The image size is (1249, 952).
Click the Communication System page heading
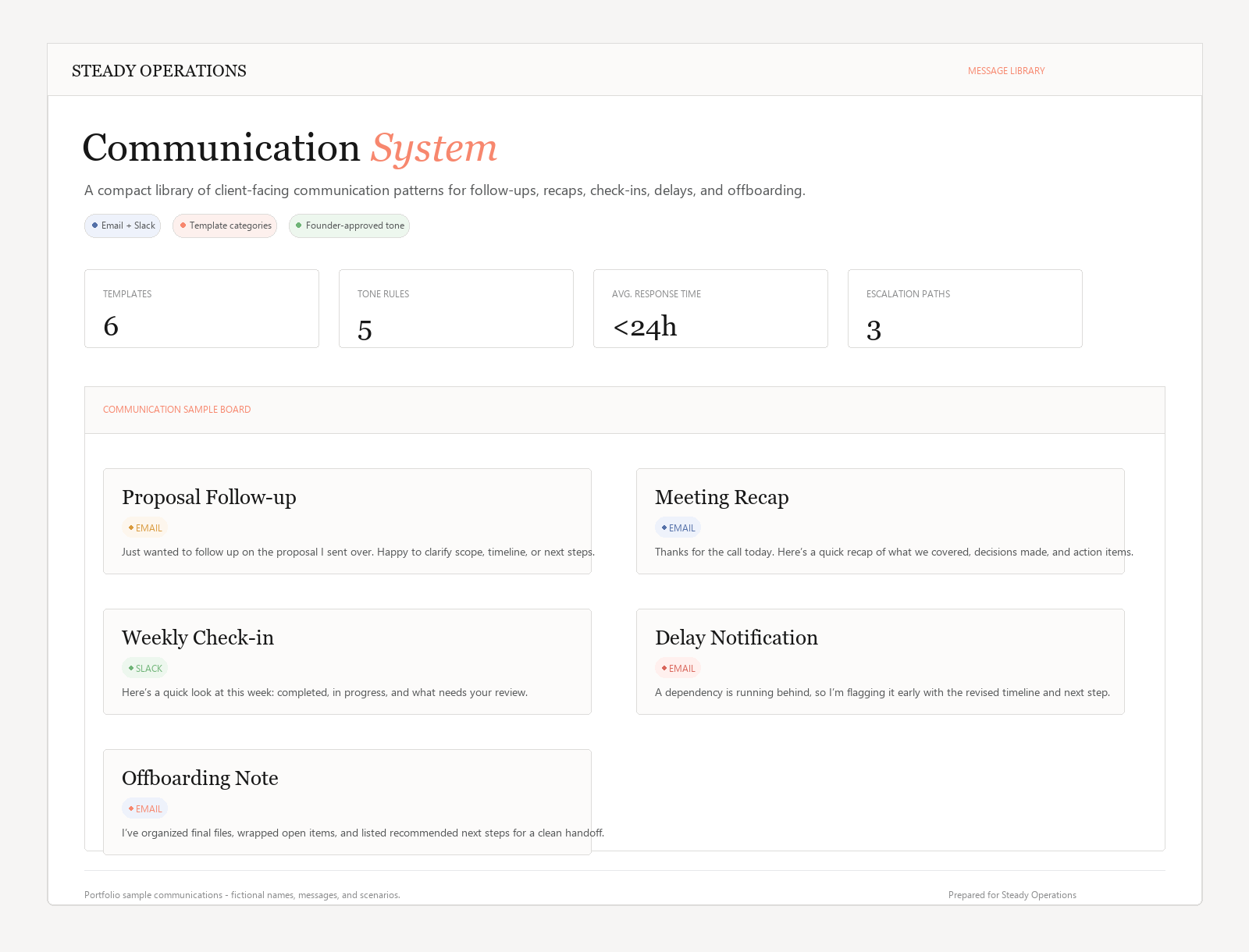290,147
